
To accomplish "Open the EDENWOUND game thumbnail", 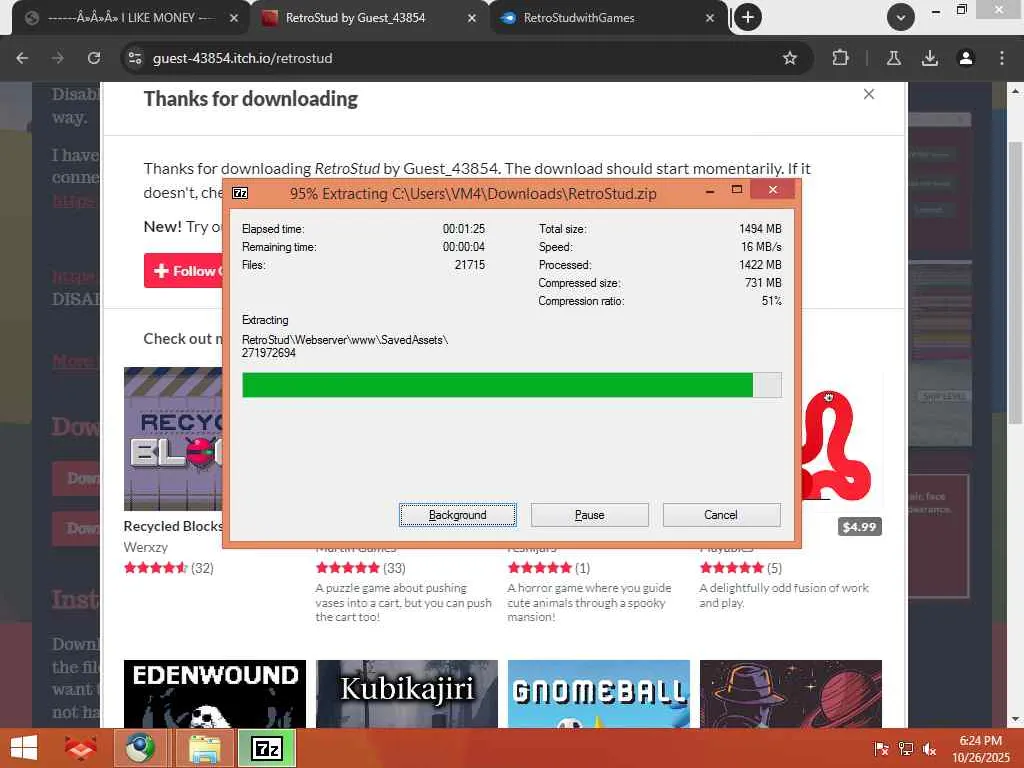I will pos(215,694).
